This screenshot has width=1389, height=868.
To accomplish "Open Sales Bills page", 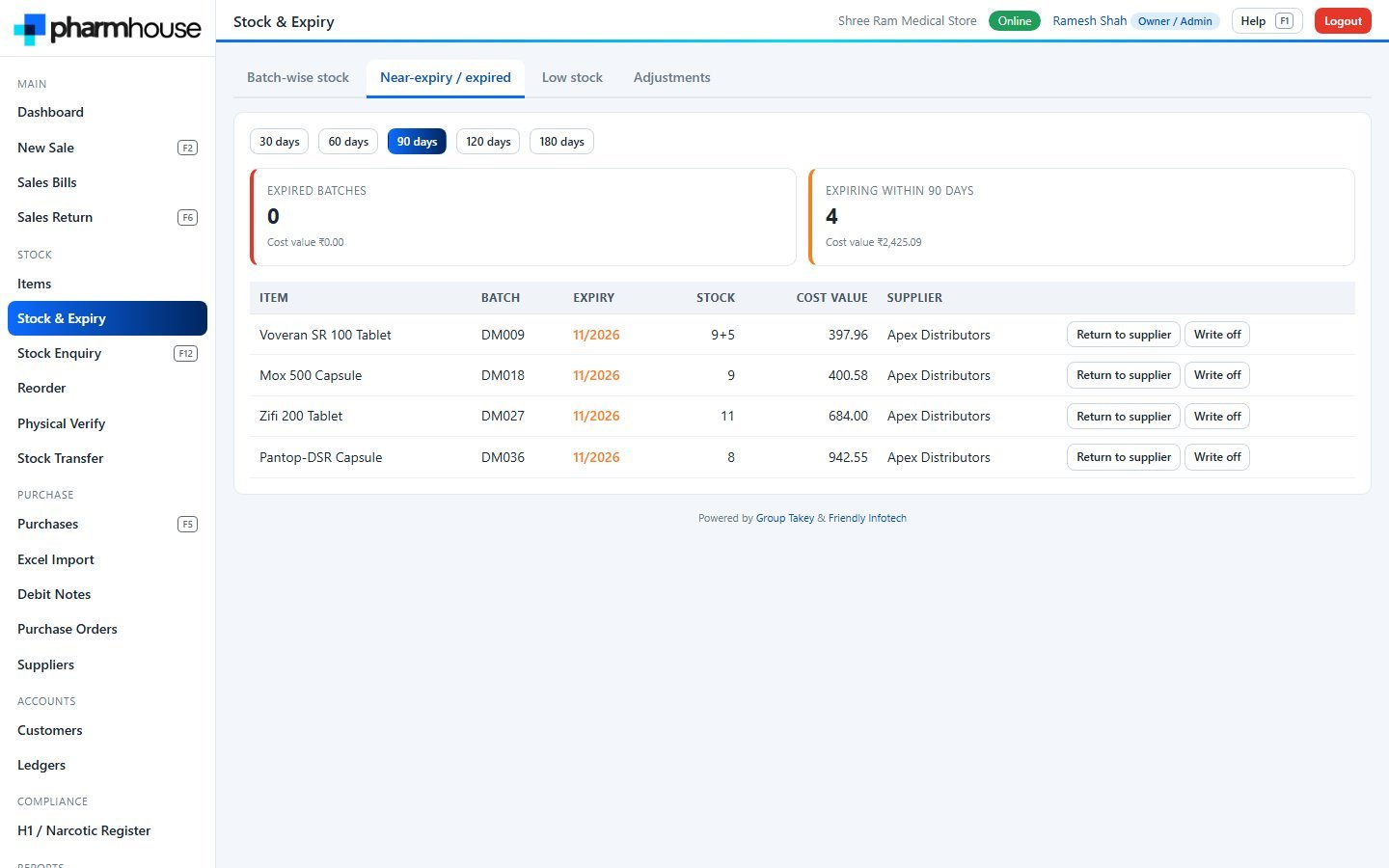I will pyautogui.click(x=107, y=182).
